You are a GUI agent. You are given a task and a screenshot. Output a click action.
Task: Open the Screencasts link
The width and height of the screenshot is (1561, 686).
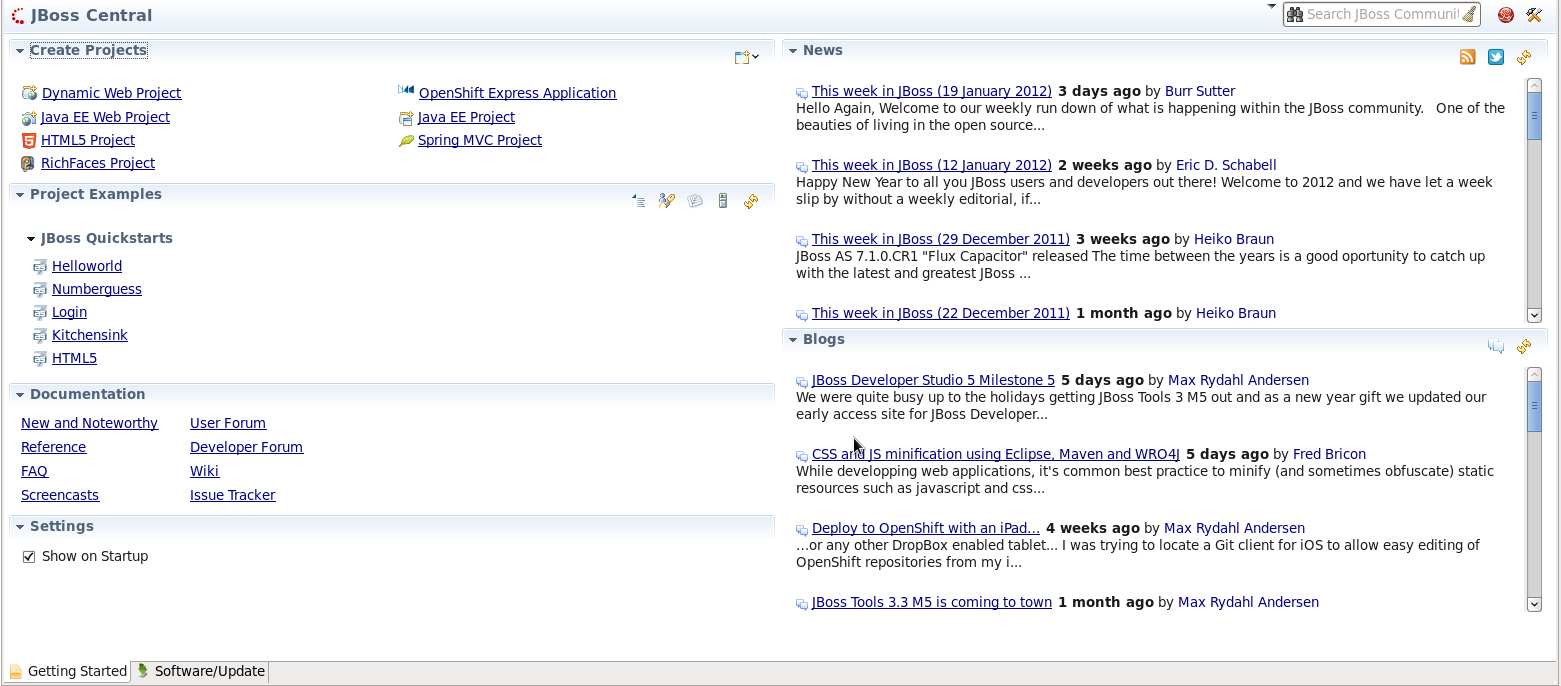tap(60, 495)
